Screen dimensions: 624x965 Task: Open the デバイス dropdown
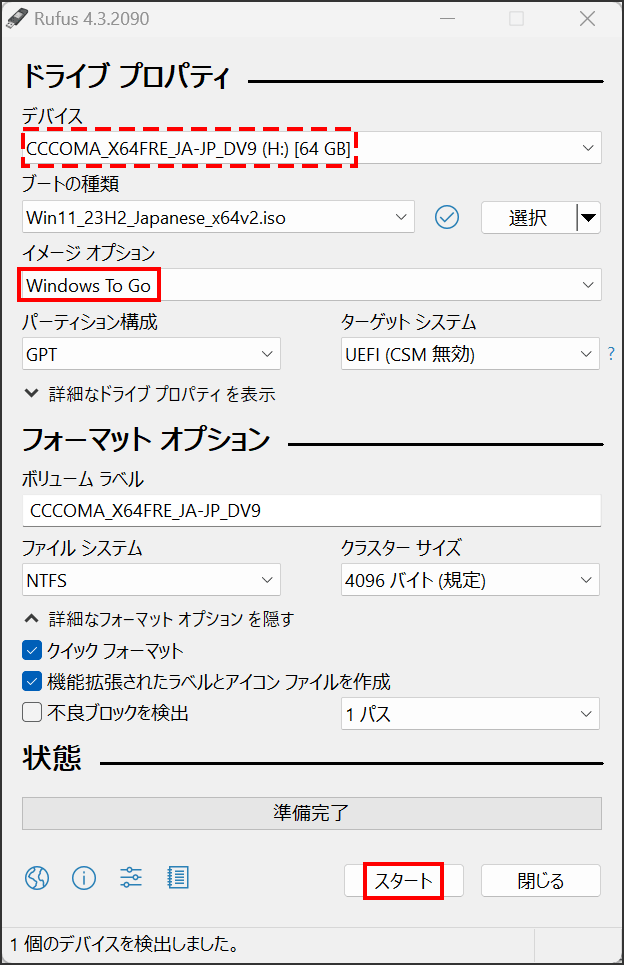[x=311, y=148]
